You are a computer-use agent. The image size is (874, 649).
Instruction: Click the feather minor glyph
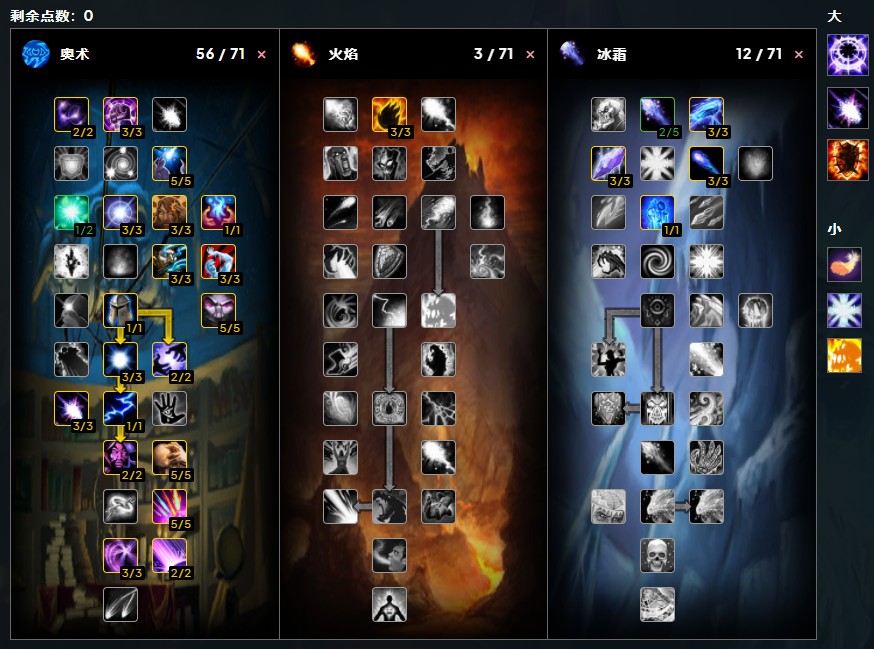pyautogui.click(x=844, y=264)
